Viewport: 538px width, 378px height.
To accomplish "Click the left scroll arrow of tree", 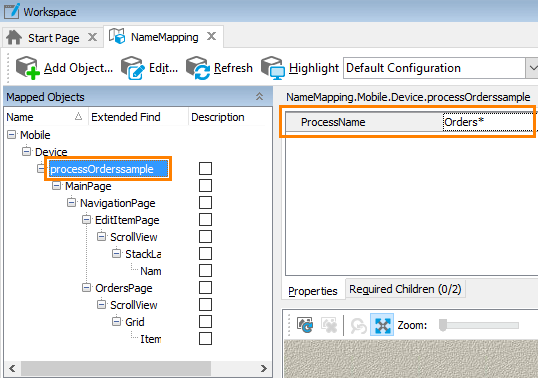I will pyautogui.click(x=12, y=369).
